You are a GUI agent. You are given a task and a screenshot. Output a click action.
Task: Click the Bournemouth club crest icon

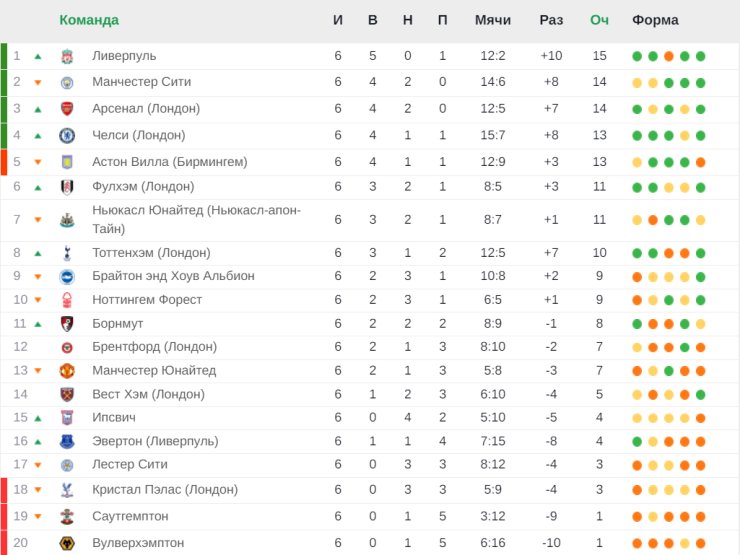click(x=67, y=323)
